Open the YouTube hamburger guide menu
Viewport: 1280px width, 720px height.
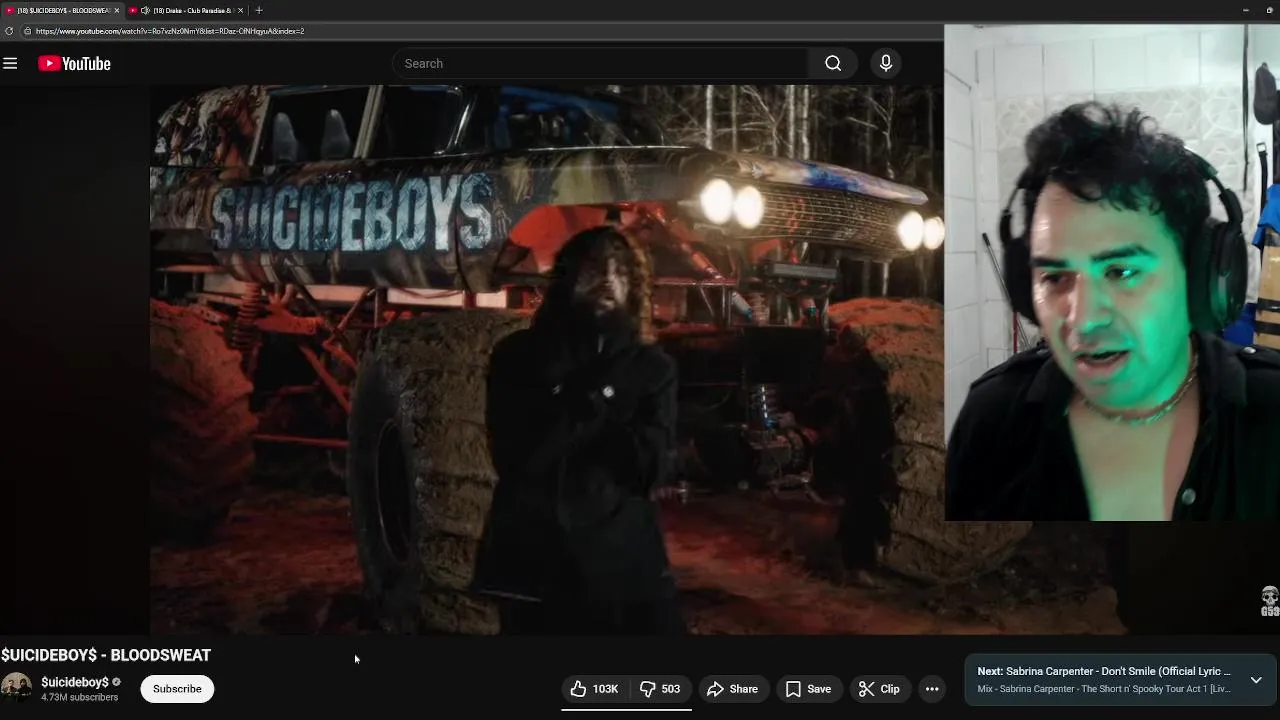[10, 64]
